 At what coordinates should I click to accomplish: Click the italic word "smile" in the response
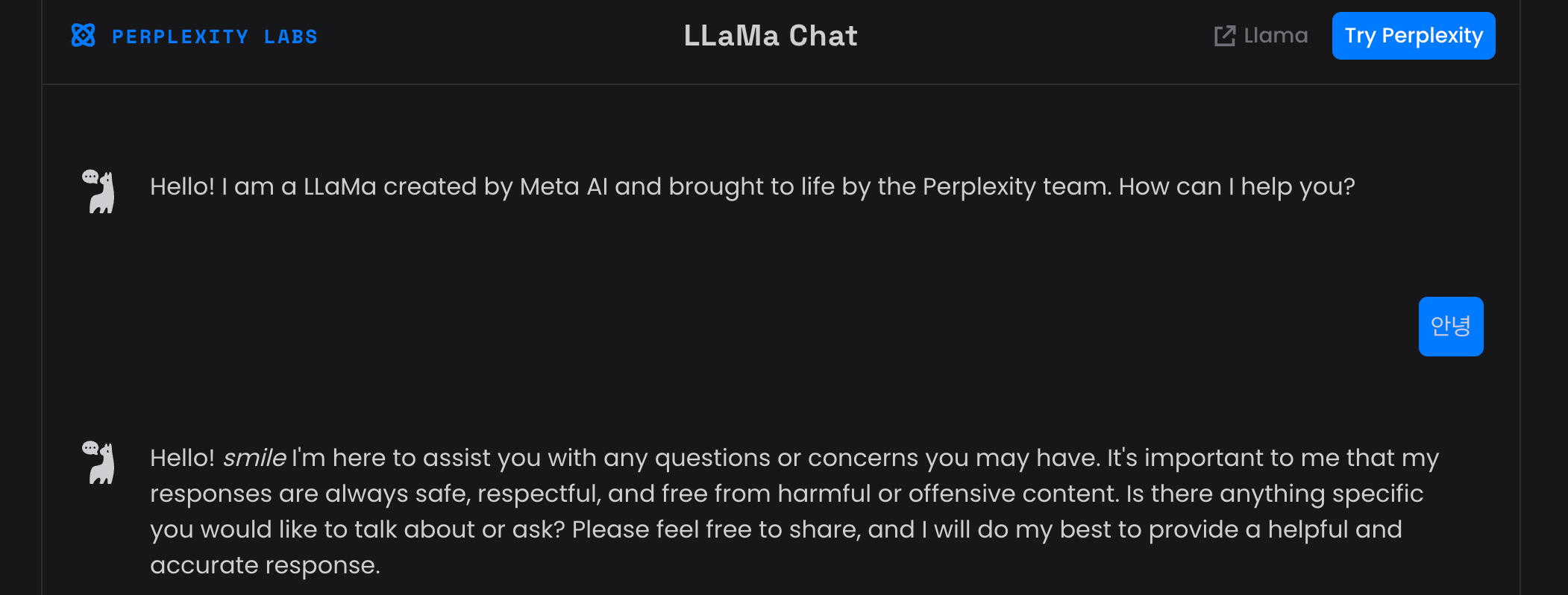[254, 458]
